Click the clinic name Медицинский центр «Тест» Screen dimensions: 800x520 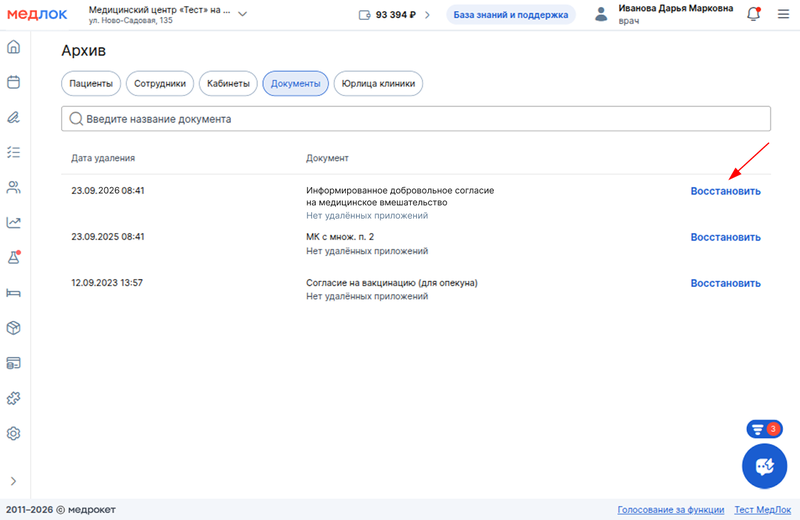[x=159, y=10]
